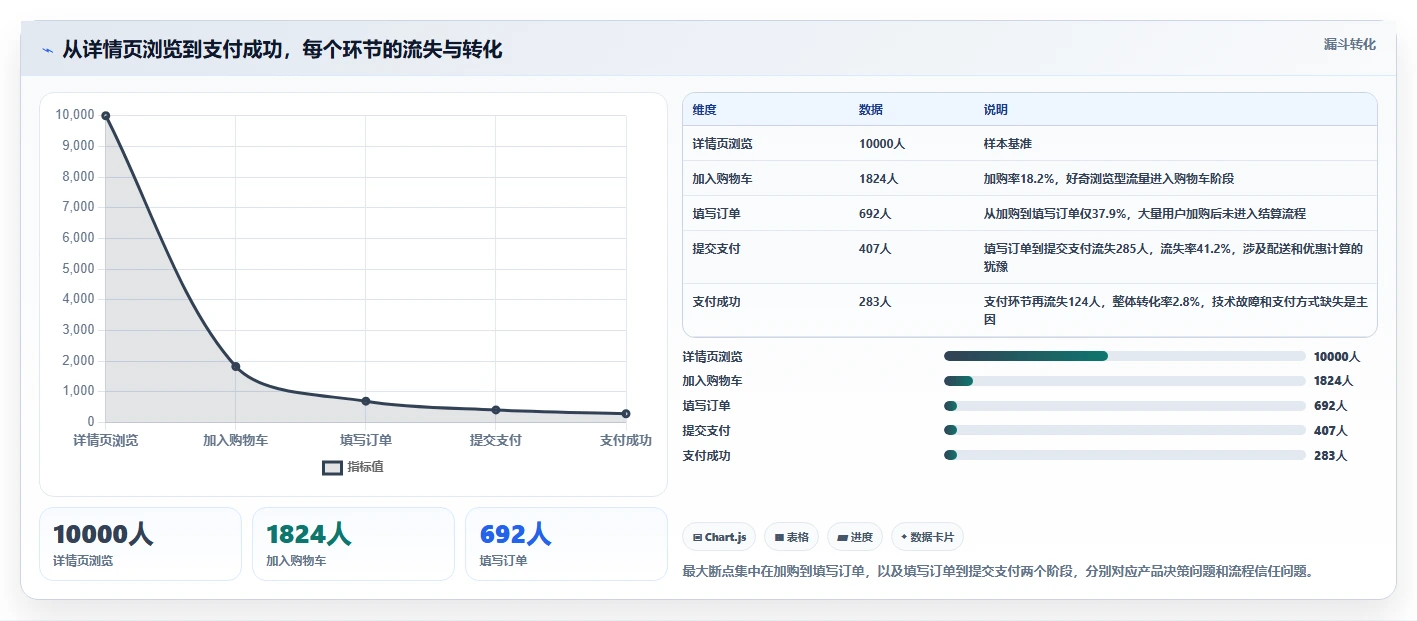Viewport: 1417px width, 621px height.
Task: Click the 漏斗转化 tag in the header
Action: [x=1349, y=44]
